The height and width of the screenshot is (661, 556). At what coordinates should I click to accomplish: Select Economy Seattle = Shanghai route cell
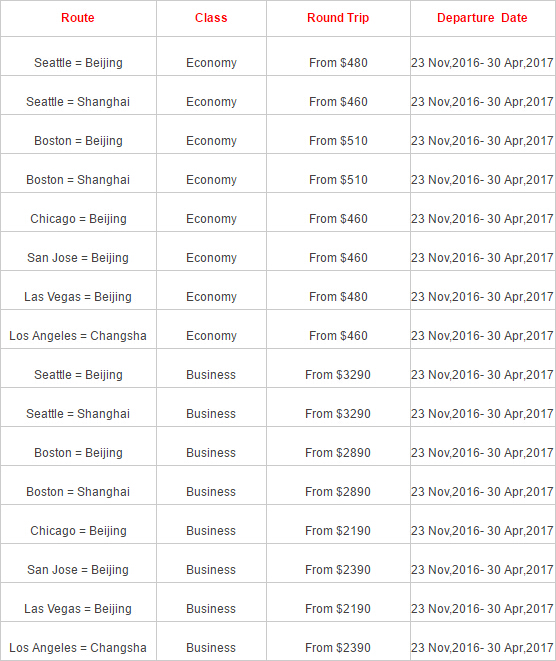[x=78, y=102]
